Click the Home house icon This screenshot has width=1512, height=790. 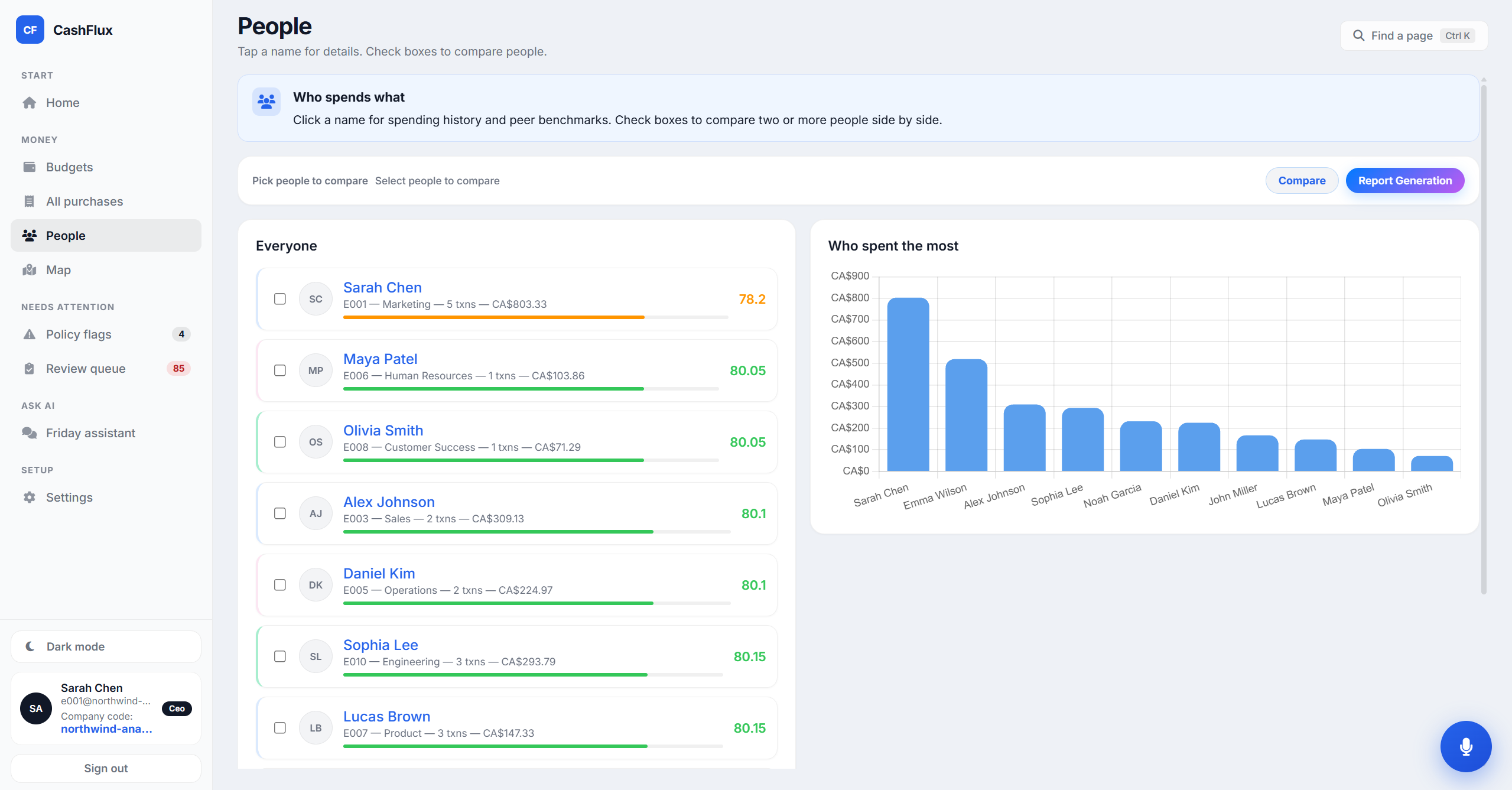(x=30, y=103)
